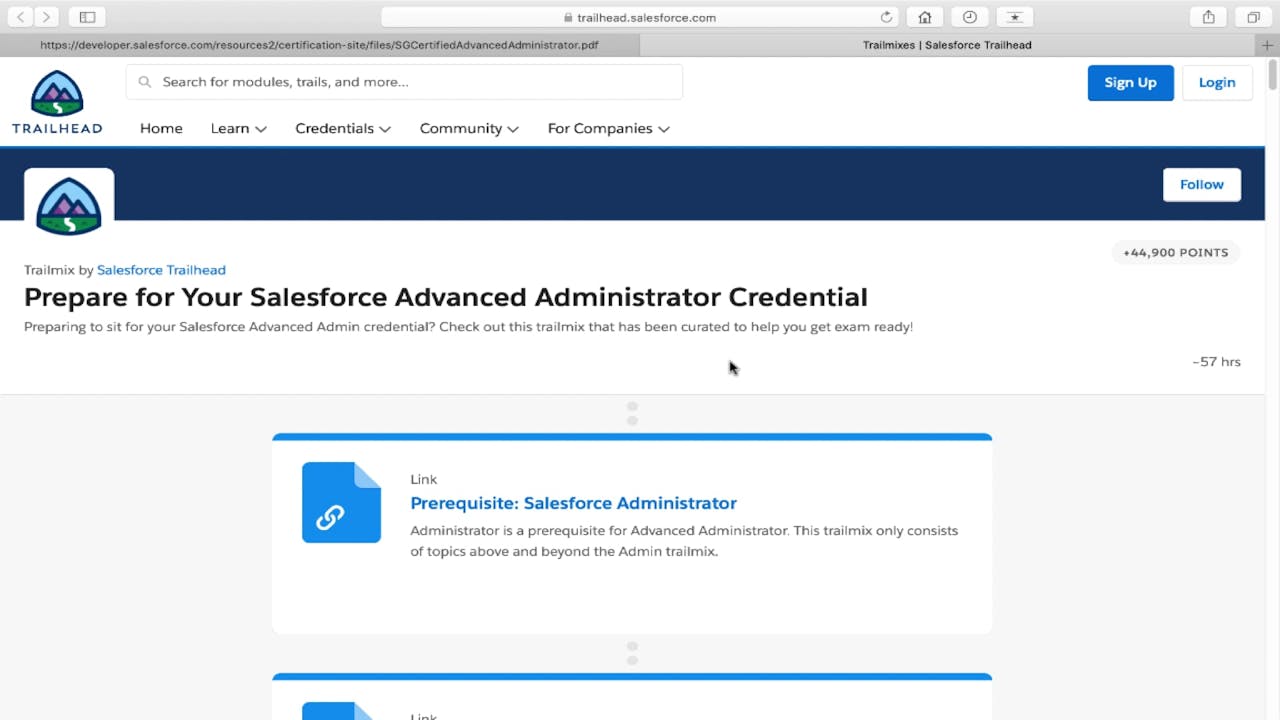Click the Trailhead logo in the header
This screenshot has height=720, width=1280.
tap(57, 102)
